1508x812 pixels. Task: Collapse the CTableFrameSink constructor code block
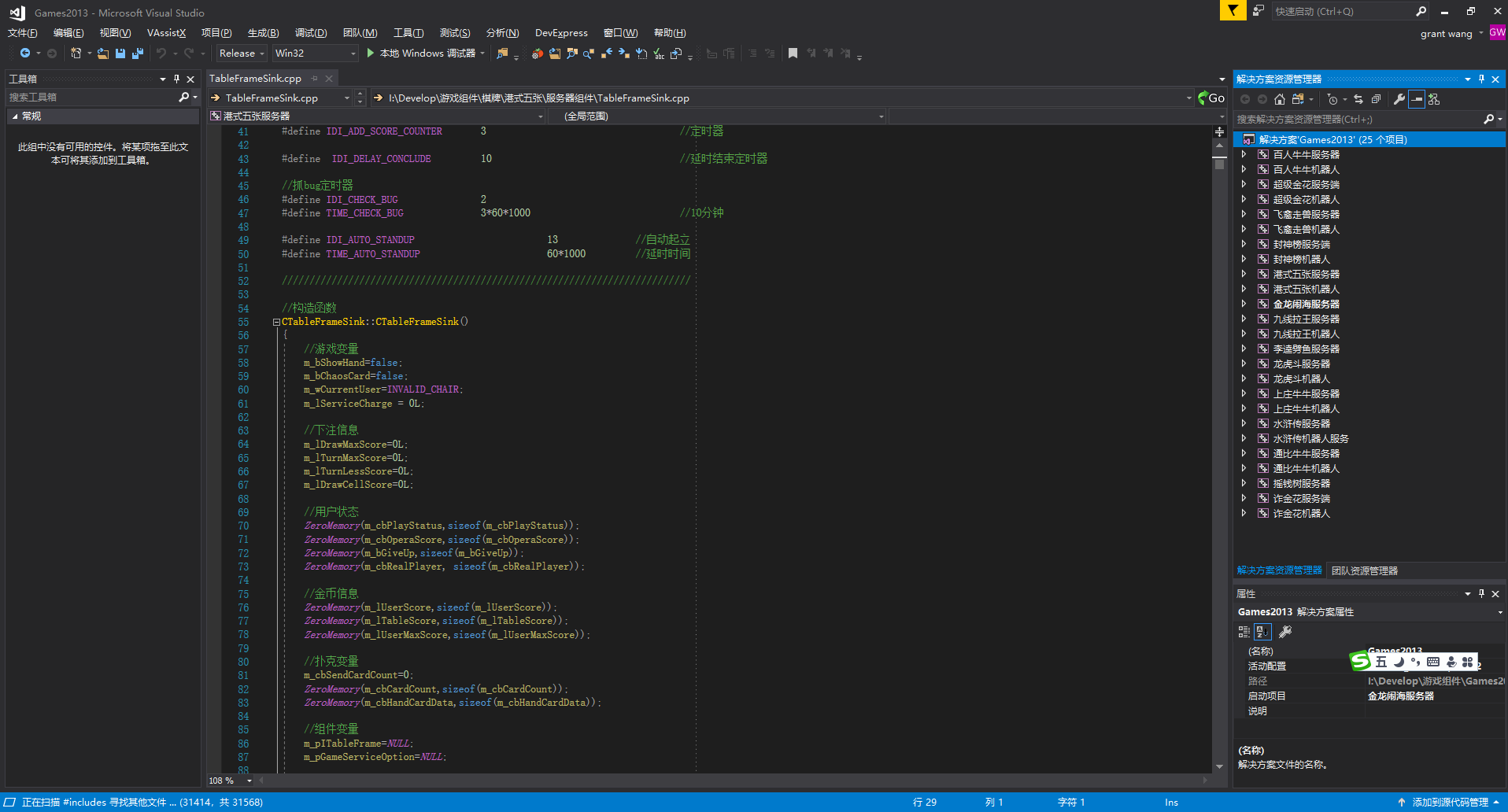point(276,322)
